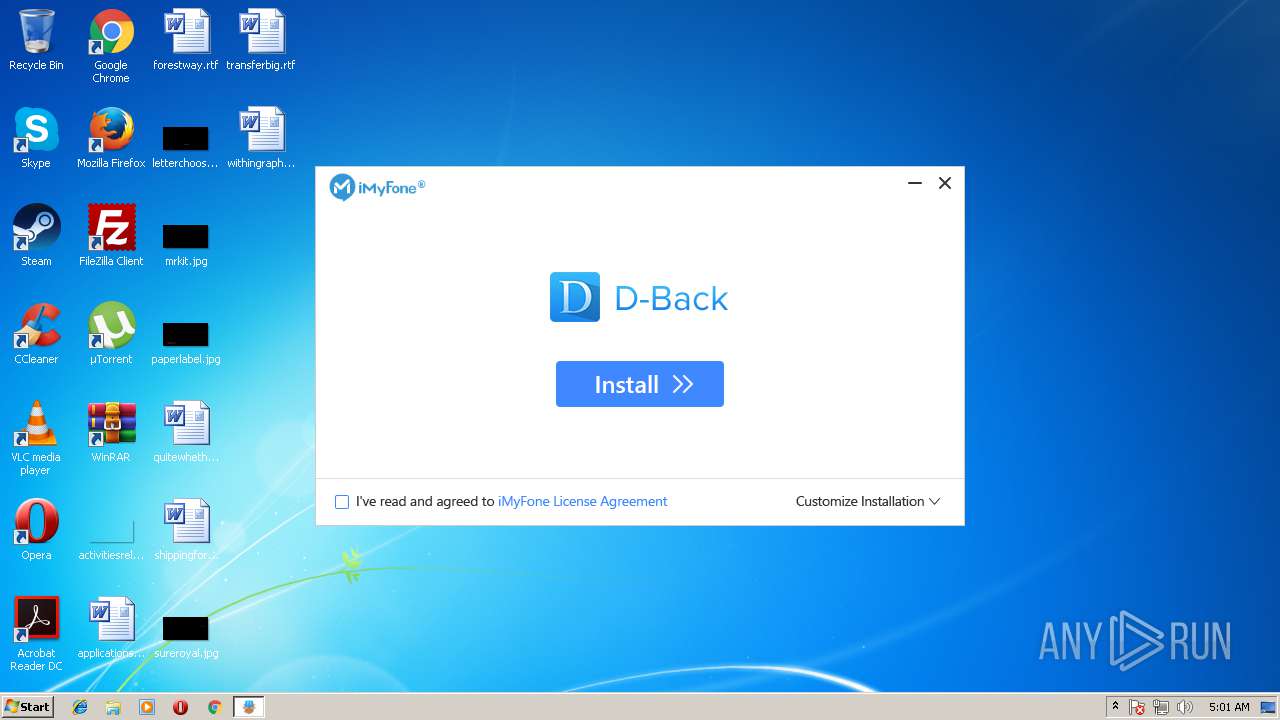Open network tray icon
Viewport: 1280px width, 720px height.
click(1161, 707)
